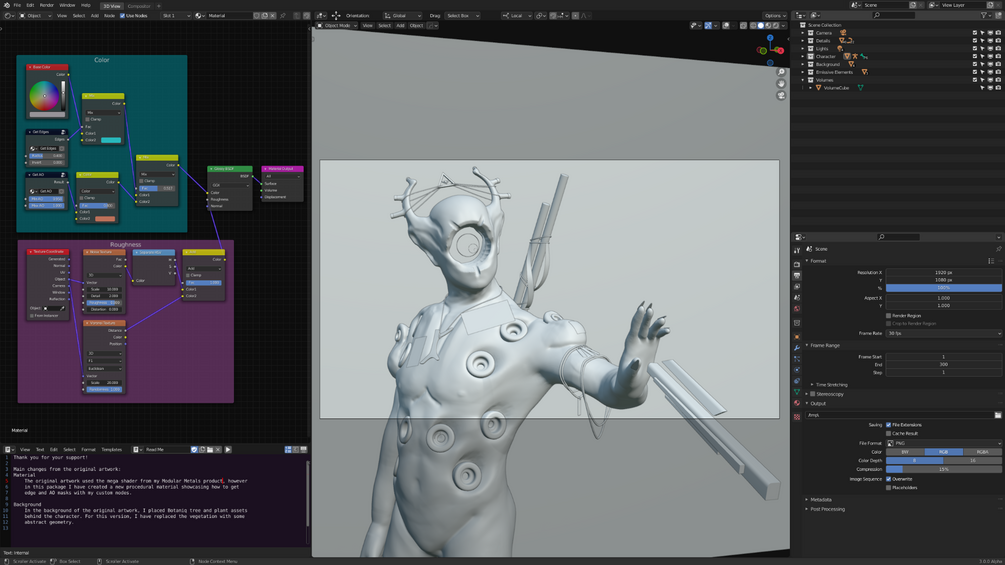
Task: Toggle viewport visibility for Background collection
Action: [990, 64]
